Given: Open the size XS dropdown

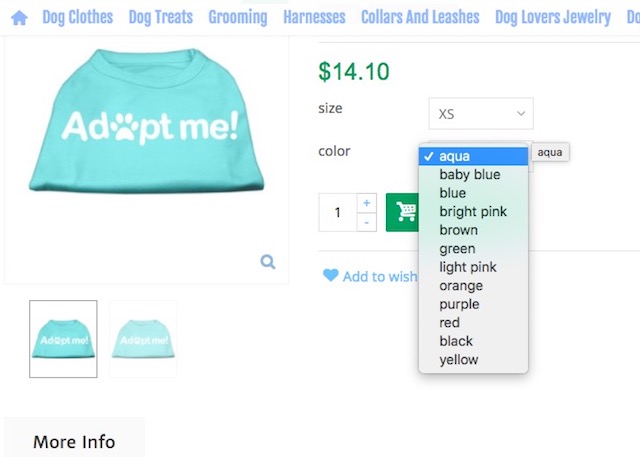Looking at the screenshot, I should 480,114.
